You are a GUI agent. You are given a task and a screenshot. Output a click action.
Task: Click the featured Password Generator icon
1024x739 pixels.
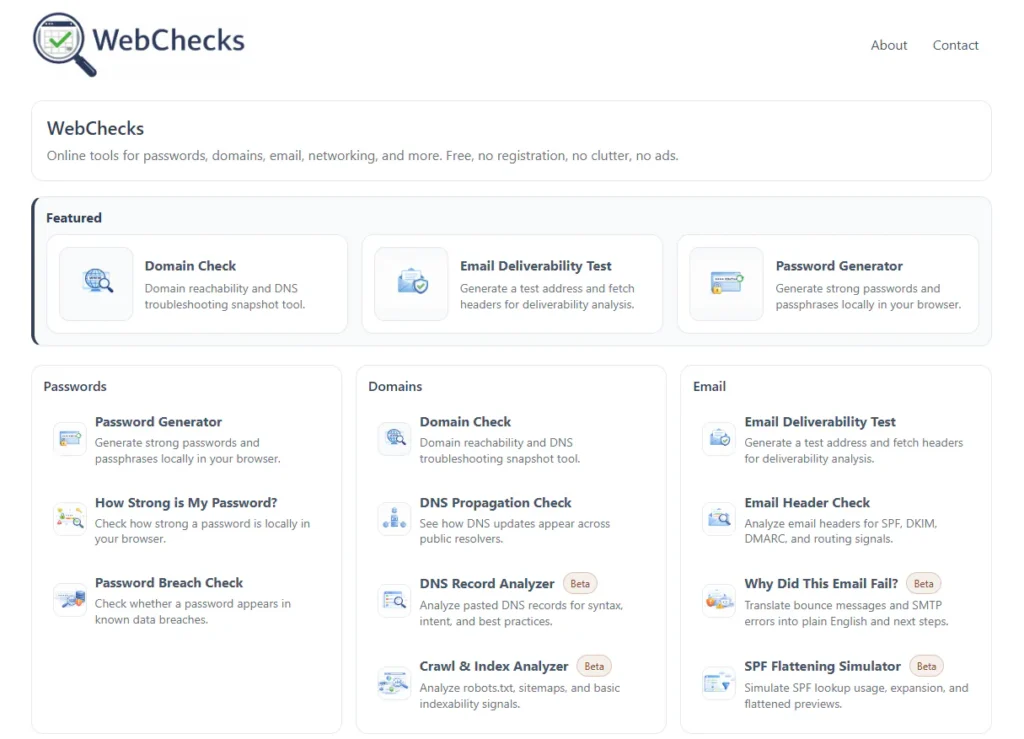click(727, 284)
